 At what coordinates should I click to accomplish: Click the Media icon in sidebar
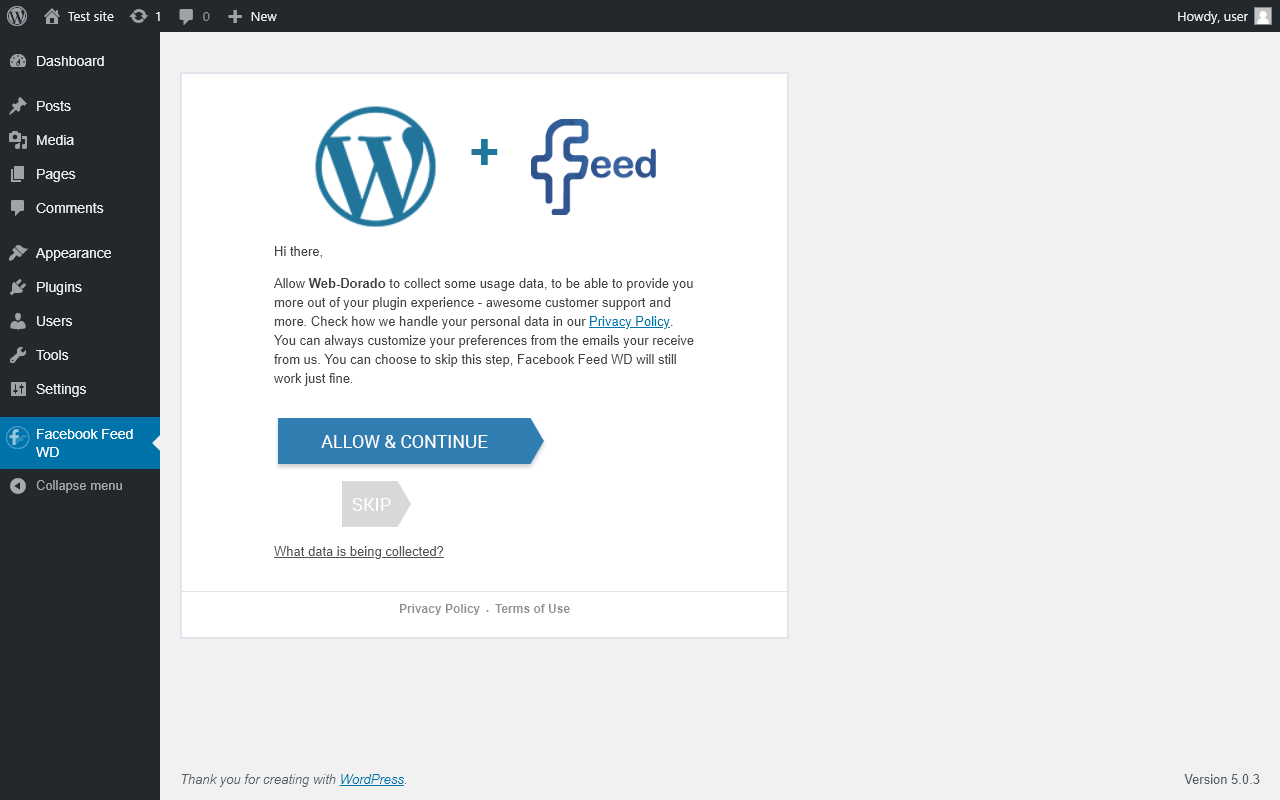click(18, 140)
